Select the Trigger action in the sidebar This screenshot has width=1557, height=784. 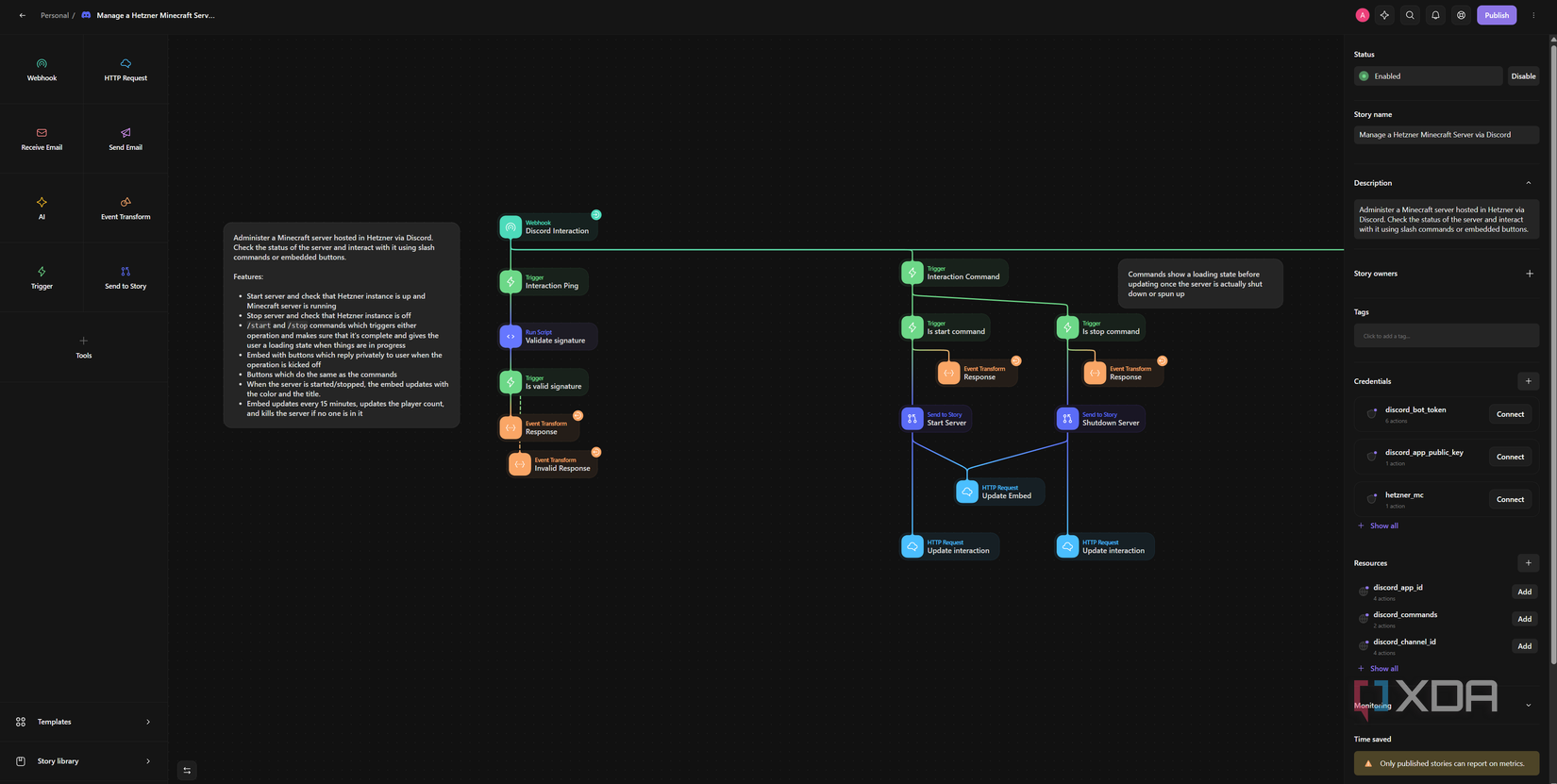(42, 277)
